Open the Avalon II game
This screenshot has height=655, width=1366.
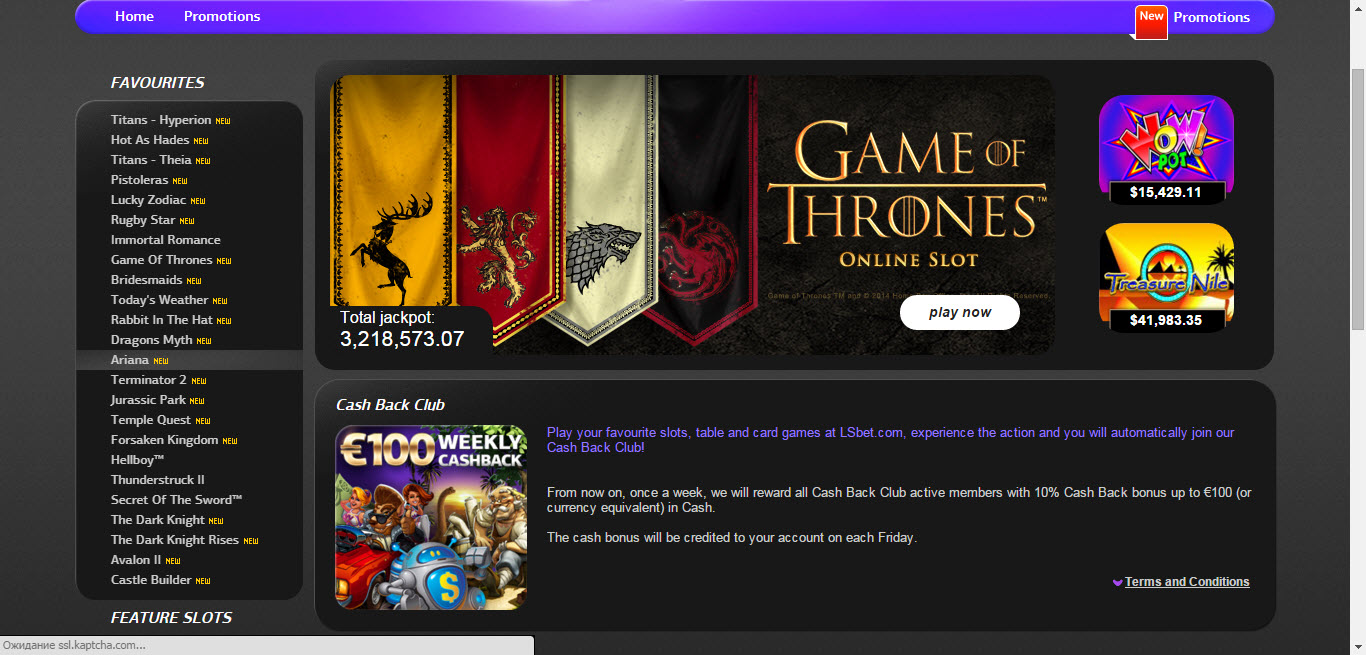pos(136,560)
